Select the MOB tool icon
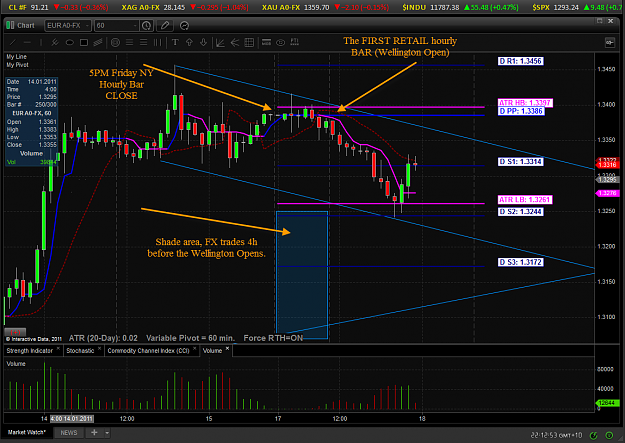 266,42
